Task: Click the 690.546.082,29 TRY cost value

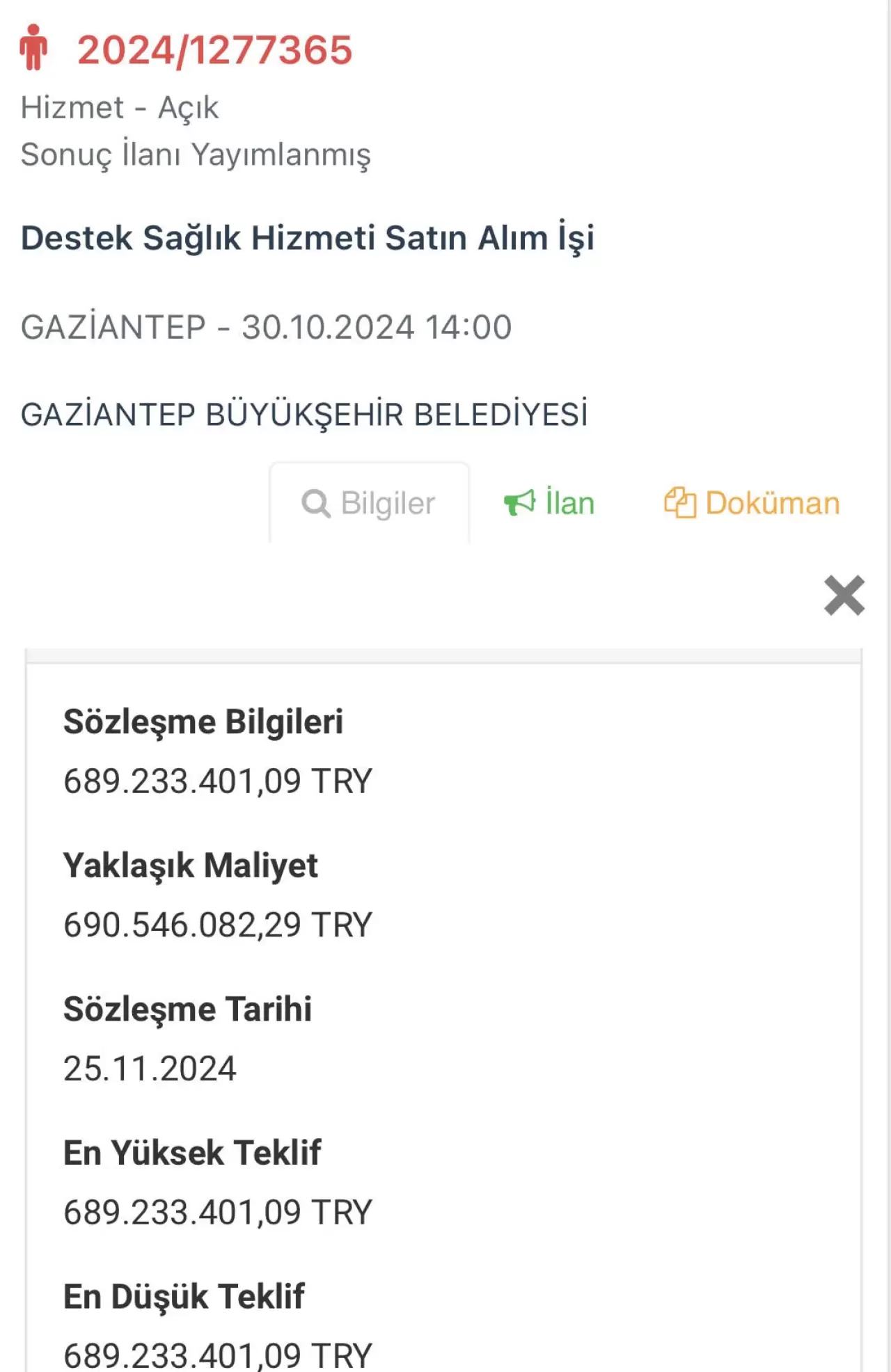Action: point(218,925)
